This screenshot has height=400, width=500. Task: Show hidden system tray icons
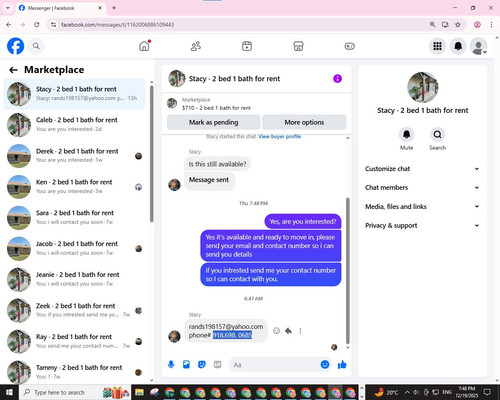coord(407,392)
